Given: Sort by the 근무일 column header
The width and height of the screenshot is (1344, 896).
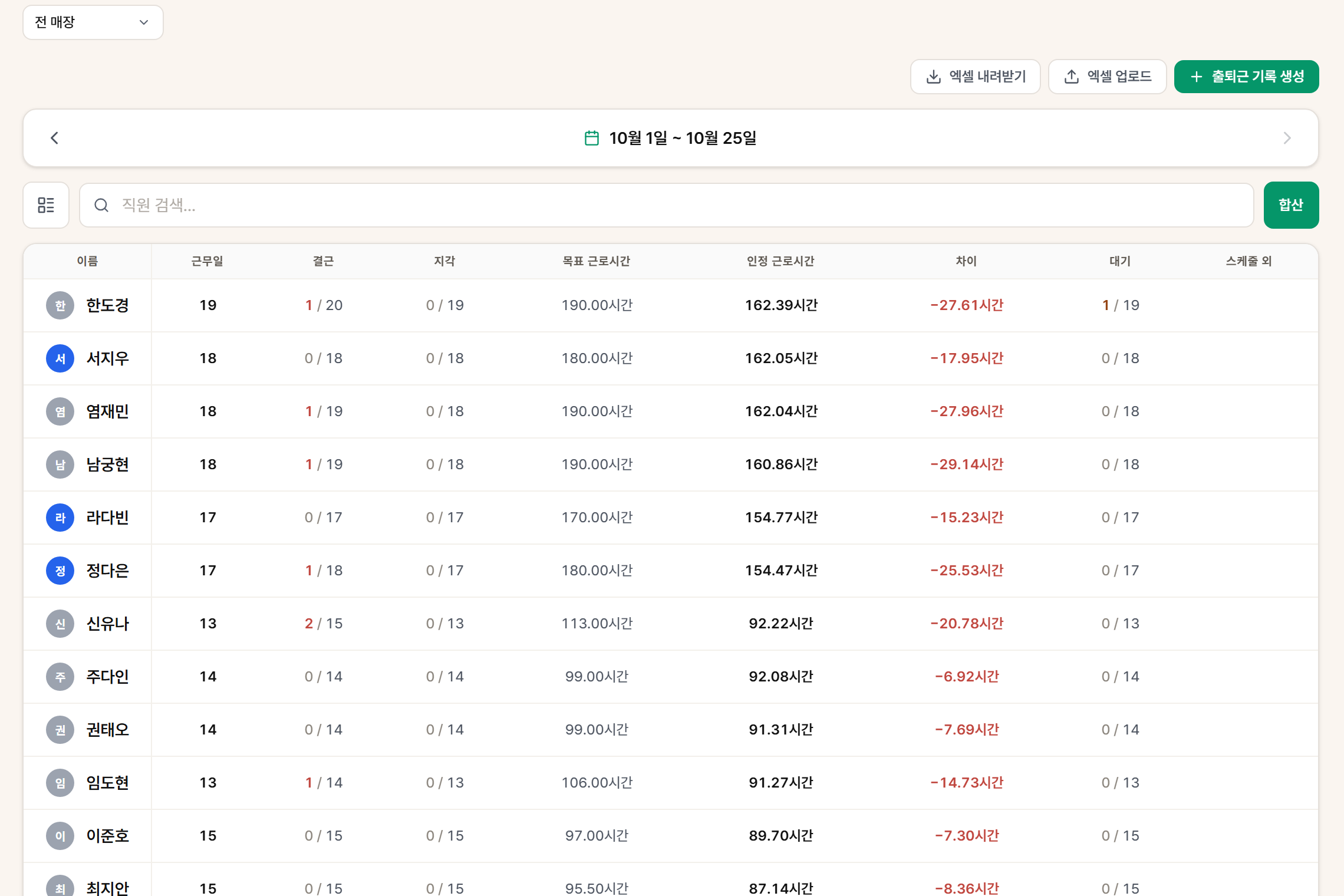Looking at the screenshot, I should [x=207, y=261].
